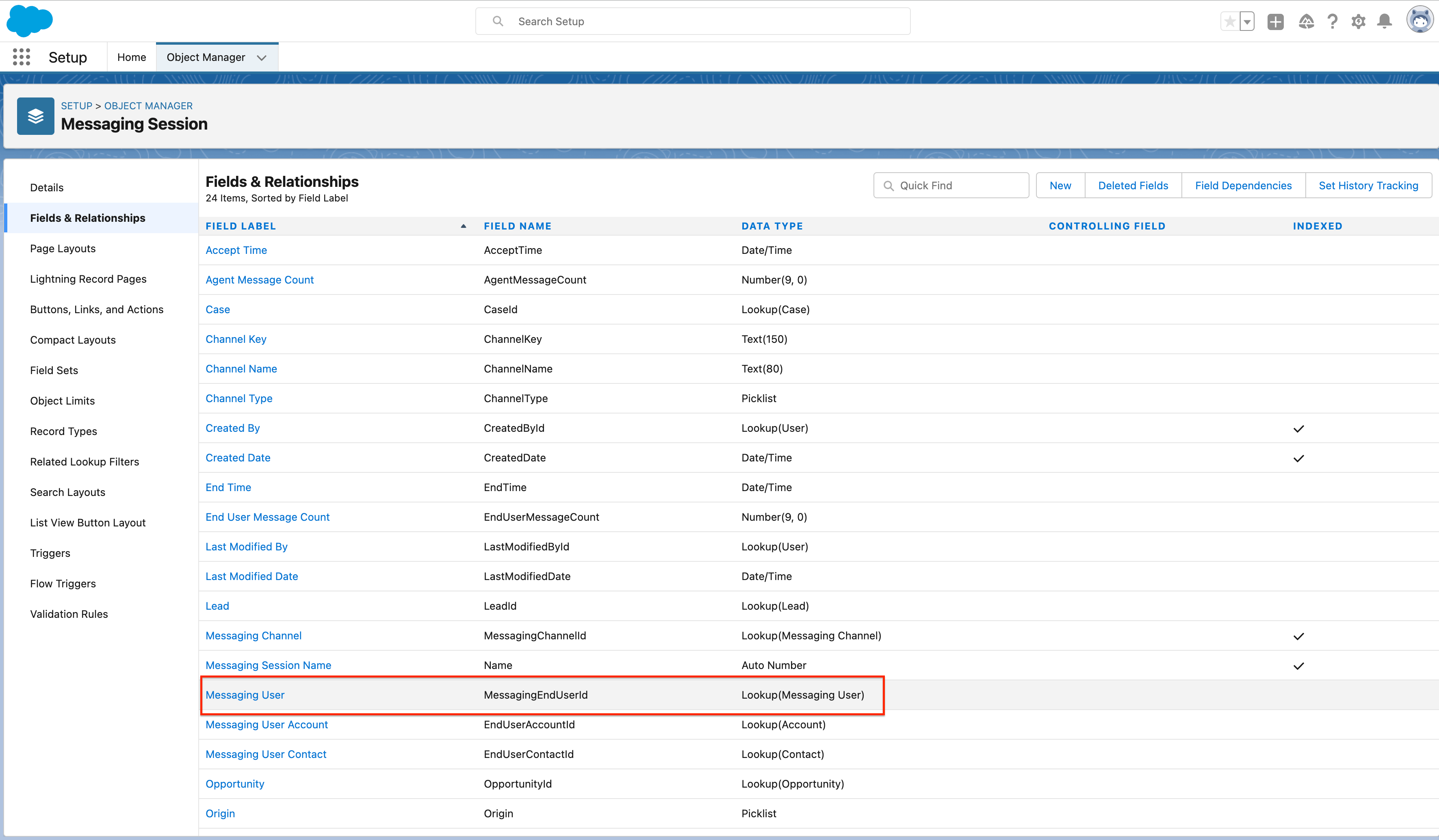Open the Notifications bell
1439x840 pixels.
click(1385, 22)
